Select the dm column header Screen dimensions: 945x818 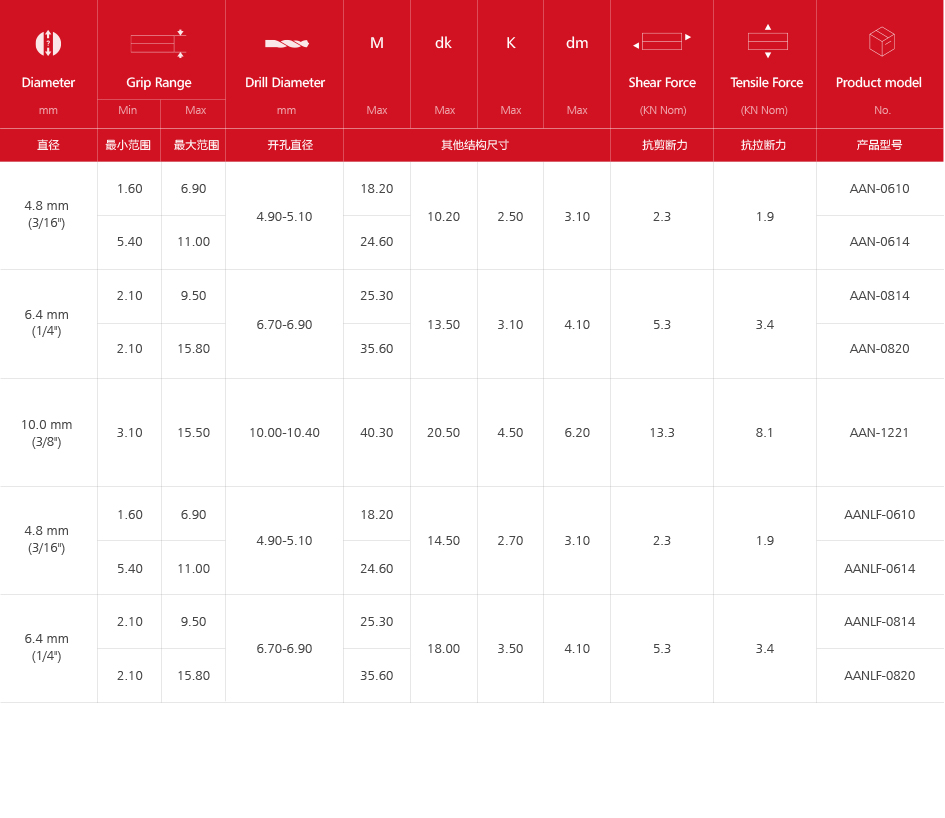(x=577, y=43)
